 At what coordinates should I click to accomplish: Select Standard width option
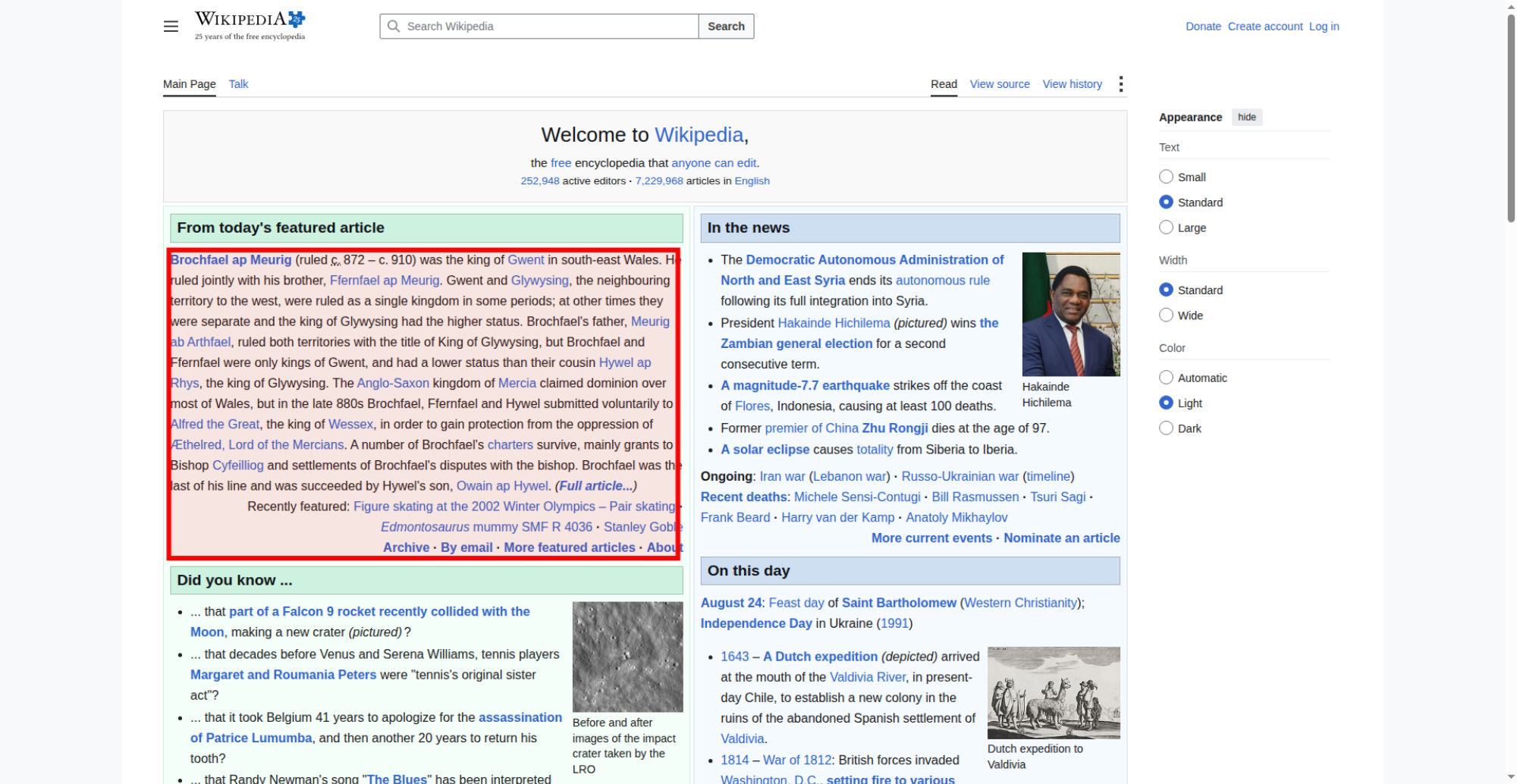pos(1166,290)
